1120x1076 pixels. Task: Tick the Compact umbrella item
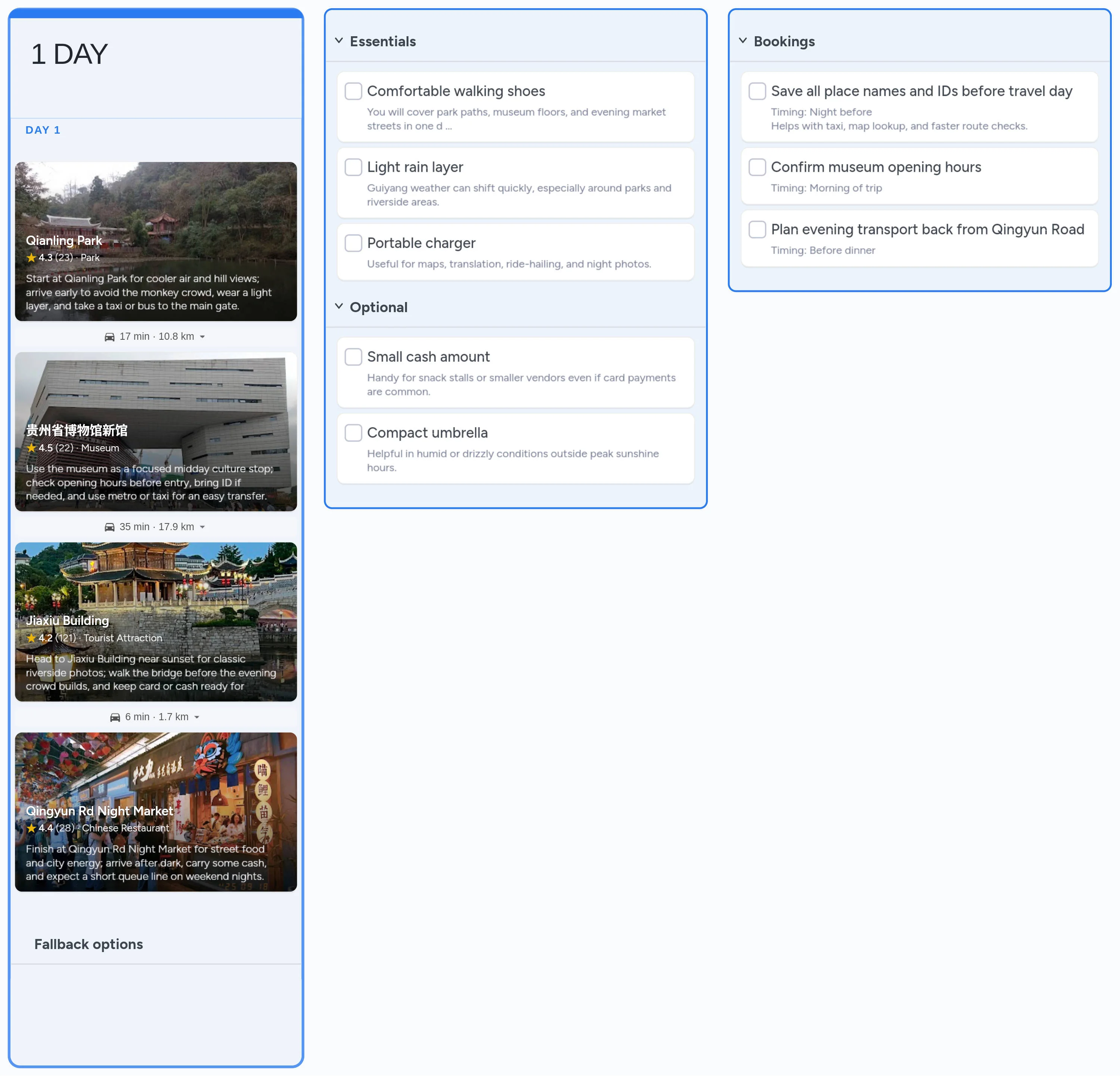[353, 433]
